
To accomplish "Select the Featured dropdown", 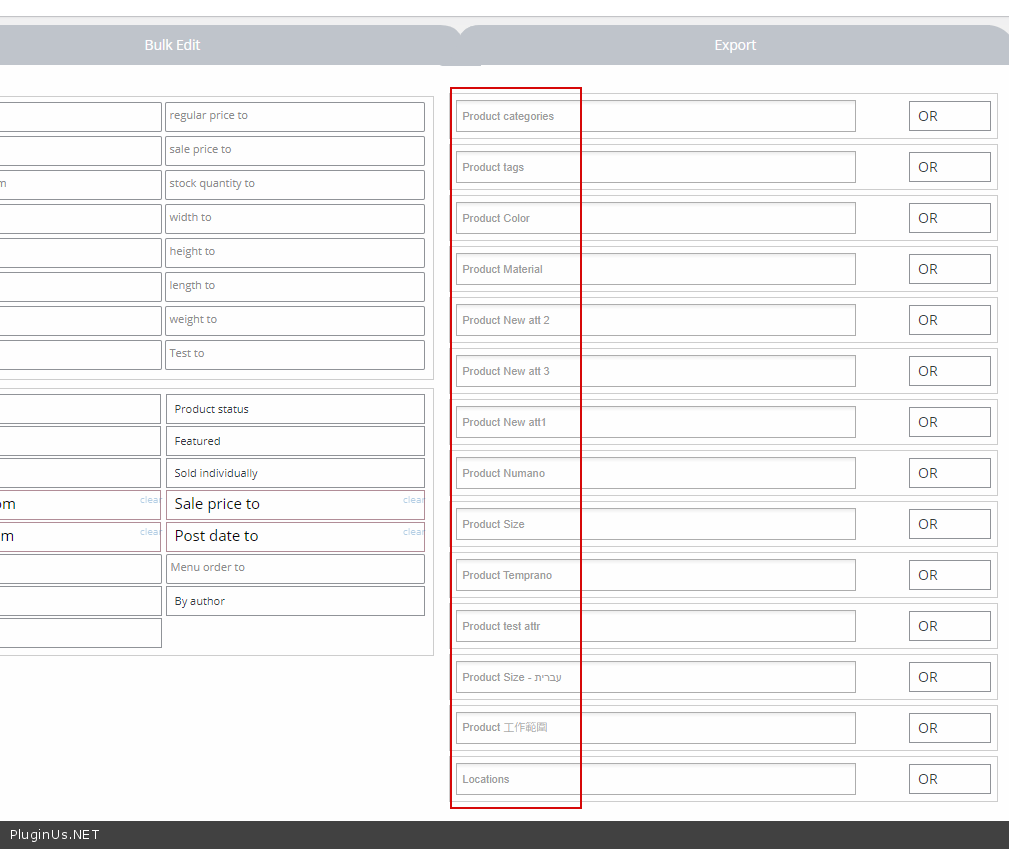I will (x=294, y=441).
